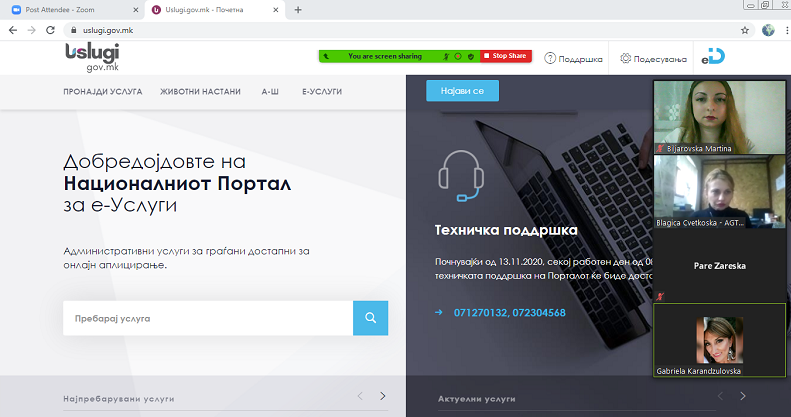Click the Пребарај услуга search field
The image size is (791, 417).
[208, 318]
